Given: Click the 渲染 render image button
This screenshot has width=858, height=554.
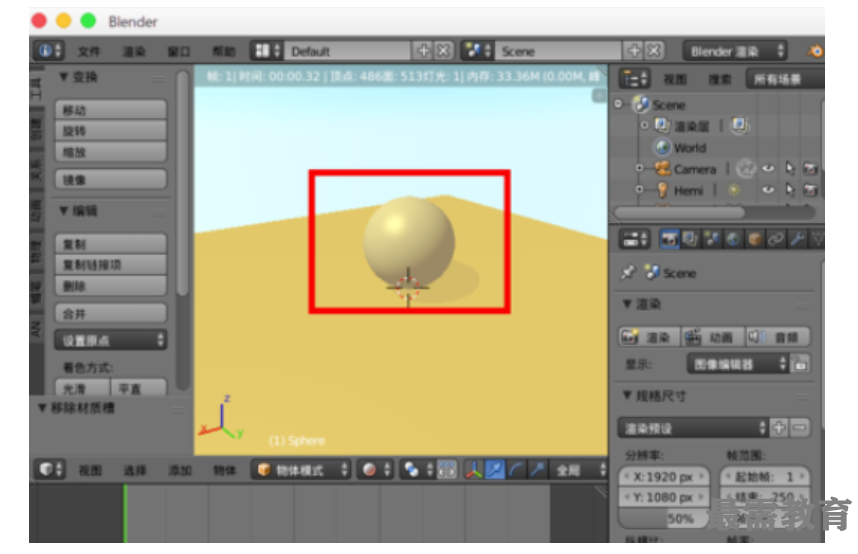Looking at the screenshot, I should tap(650, 337).
